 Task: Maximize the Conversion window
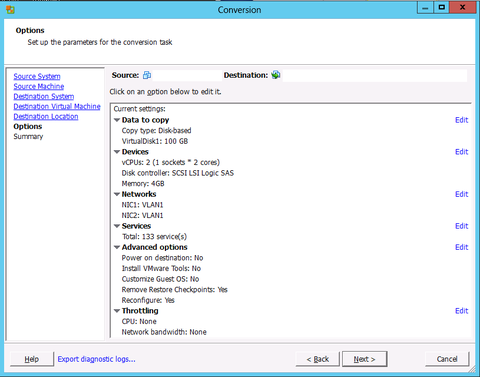click(x=442, y=7)
